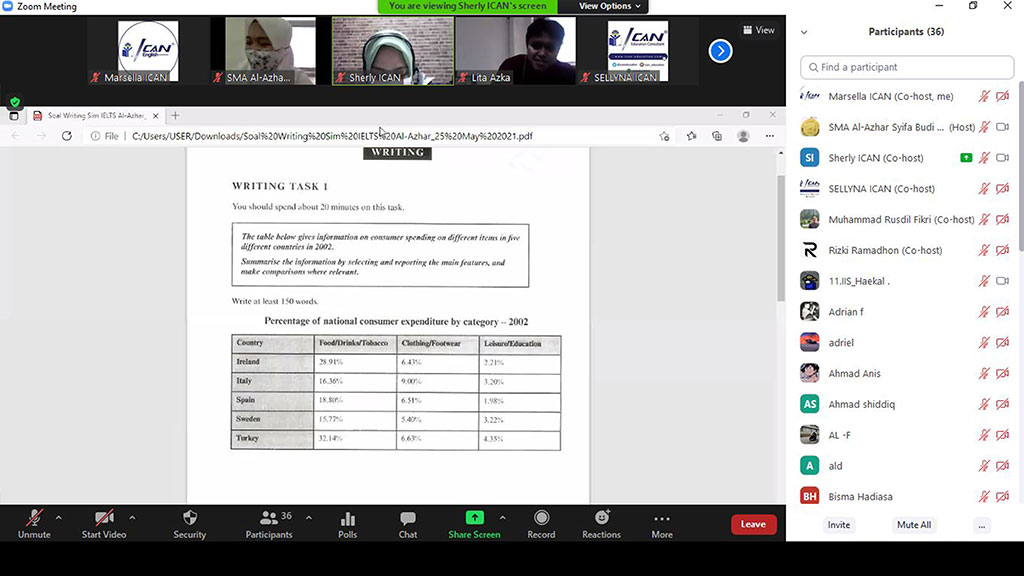Click the participants list scrollbar

point(1021,165)
